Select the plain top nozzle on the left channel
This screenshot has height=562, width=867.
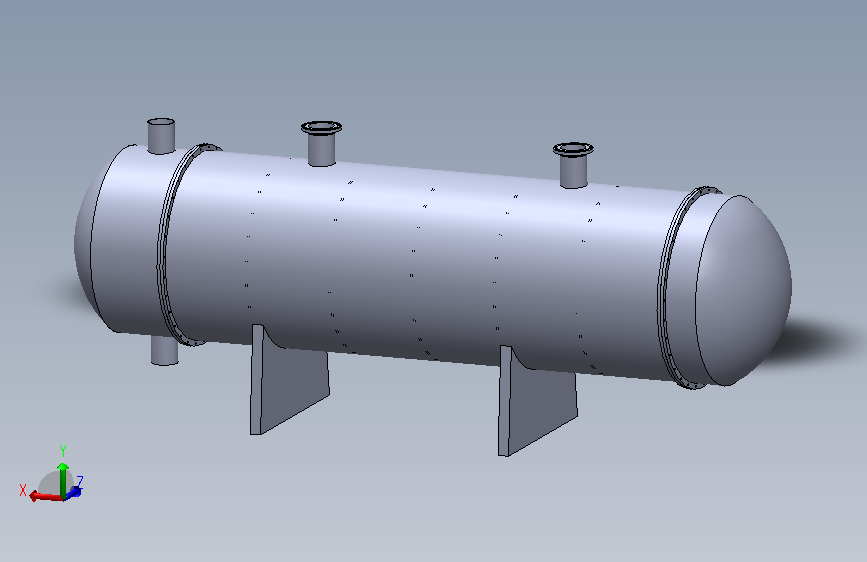coord(161,136)
